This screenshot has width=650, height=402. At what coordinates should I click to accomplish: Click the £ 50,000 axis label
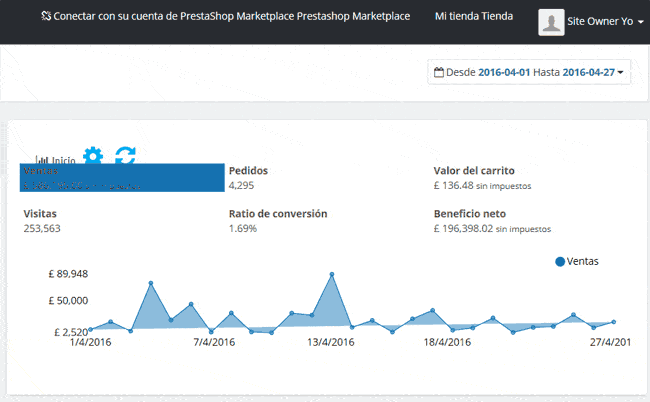tap(68, 300)
